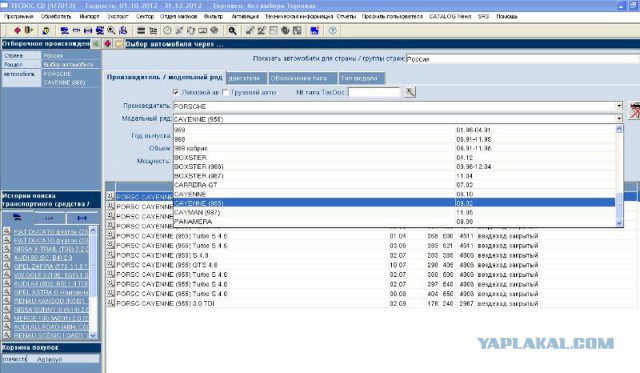Image resolution: width=640 pixels, height=373 pixels.
Task: Open the PORSCHE manufacturer dropdown arrow
Action: [x=619, y=106]
